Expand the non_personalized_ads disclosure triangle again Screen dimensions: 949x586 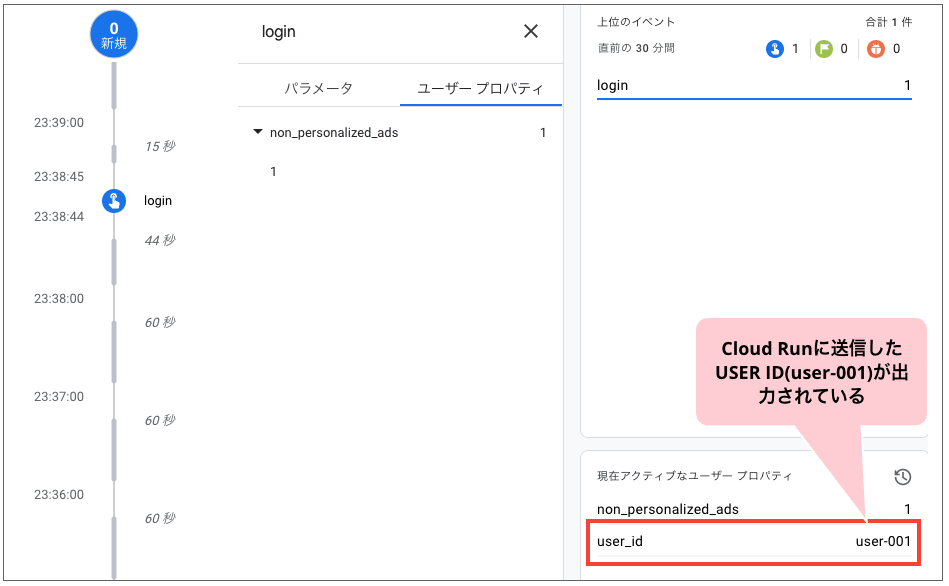click(x=258, y=131)
